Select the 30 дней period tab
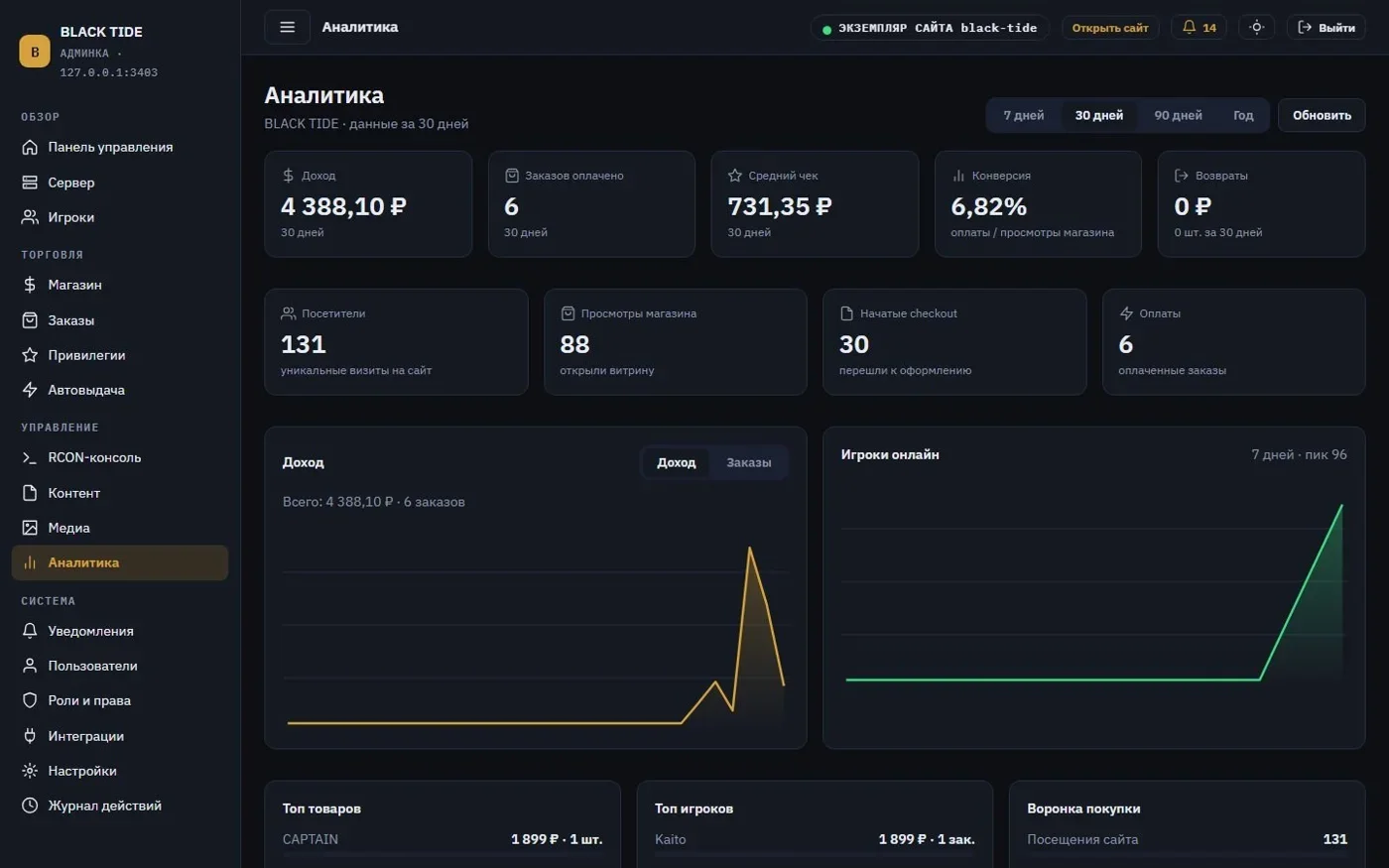 click(x=1099, y=115)
